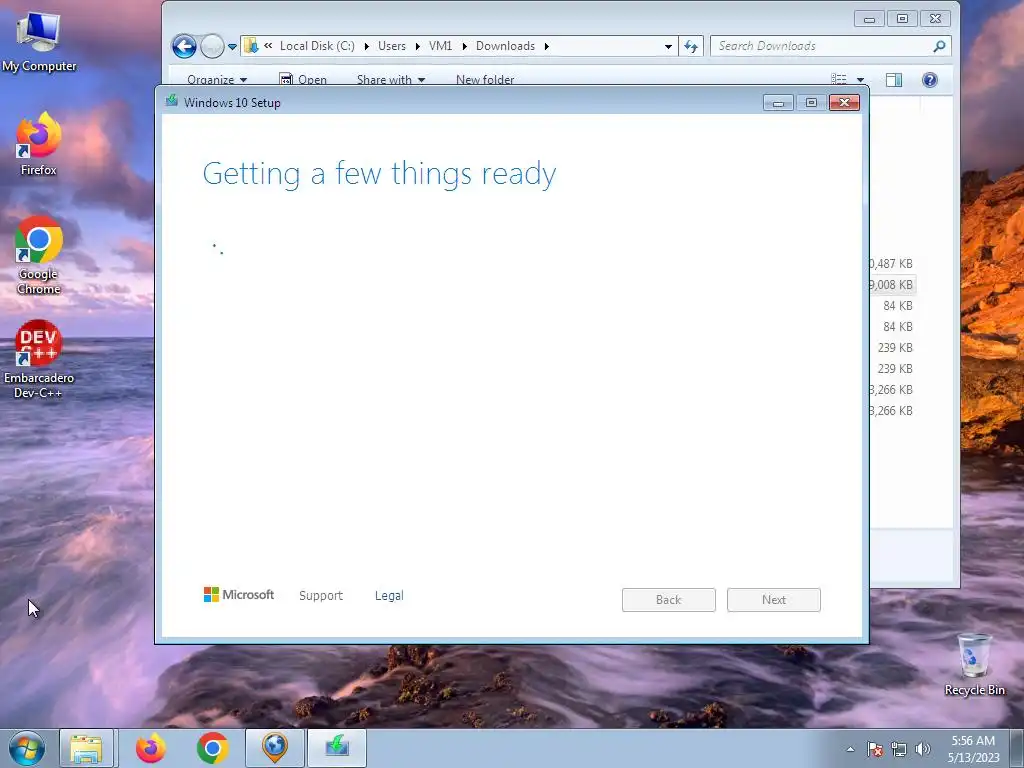This screenshot has width=1024, height=768.
Task: Open the Legal link in Setup
Action: coord(389,596)
